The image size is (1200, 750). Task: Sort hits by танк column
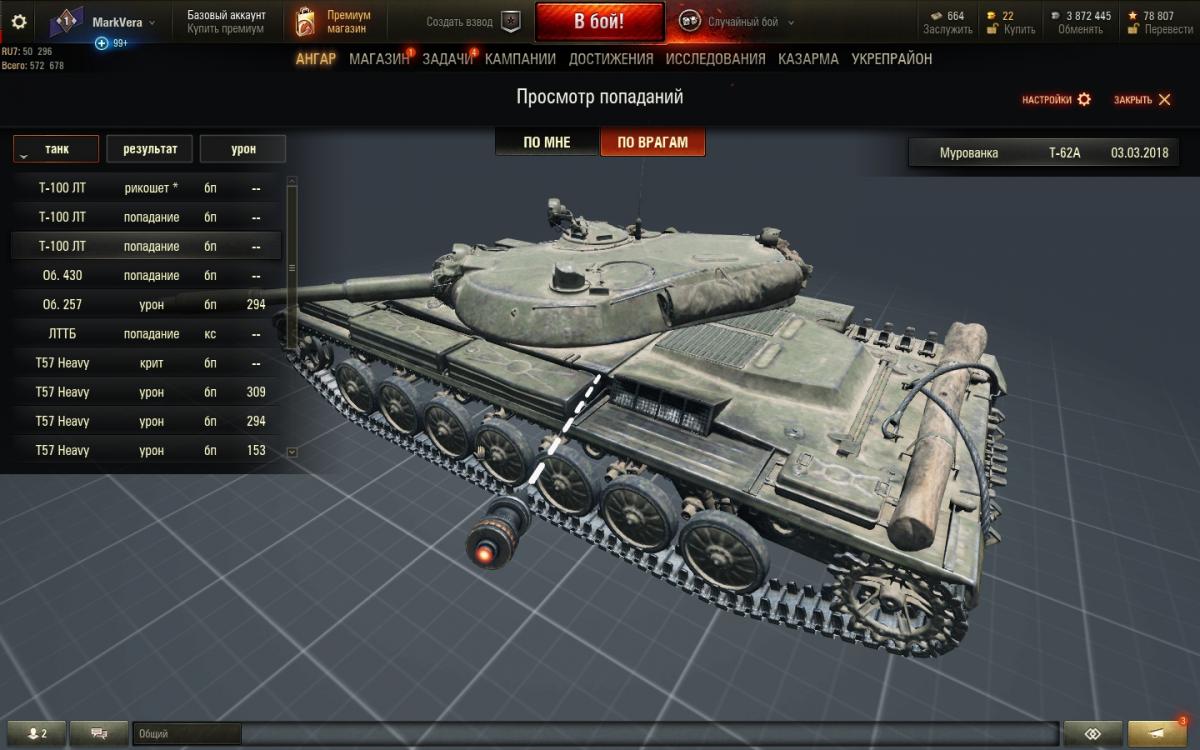56,149
